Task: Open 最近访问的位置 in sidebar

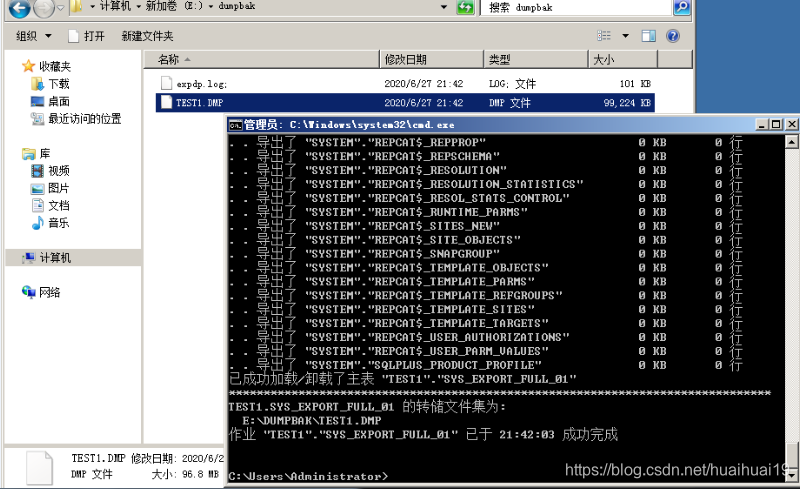Action: click(76, 118)
